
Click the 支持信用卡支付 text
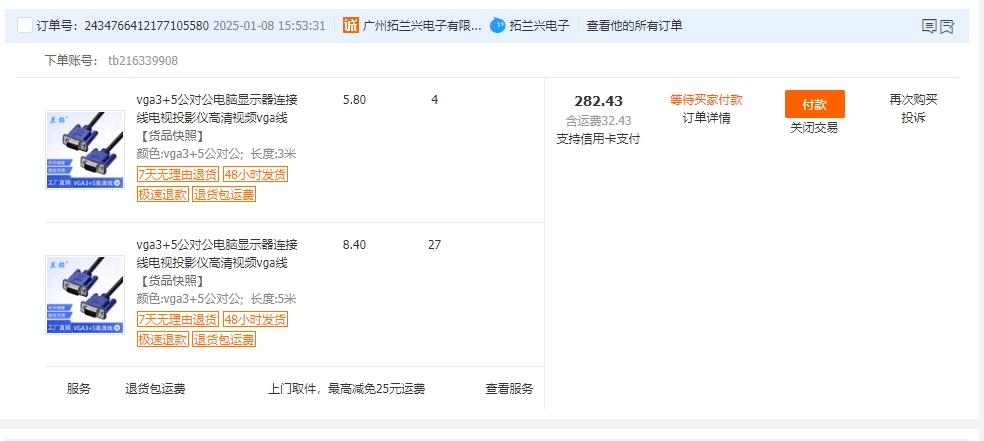(x=598, y=139)
